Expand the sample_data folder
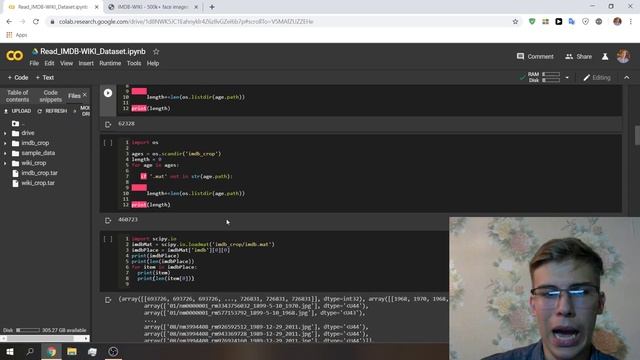The height and width of the screenshot is (360, 640). (5, 153)
